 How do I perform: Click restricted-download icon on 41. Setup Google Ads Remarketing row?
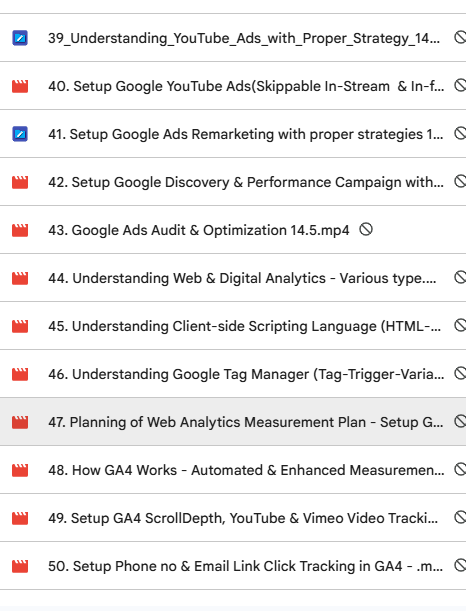coord(461,133)
